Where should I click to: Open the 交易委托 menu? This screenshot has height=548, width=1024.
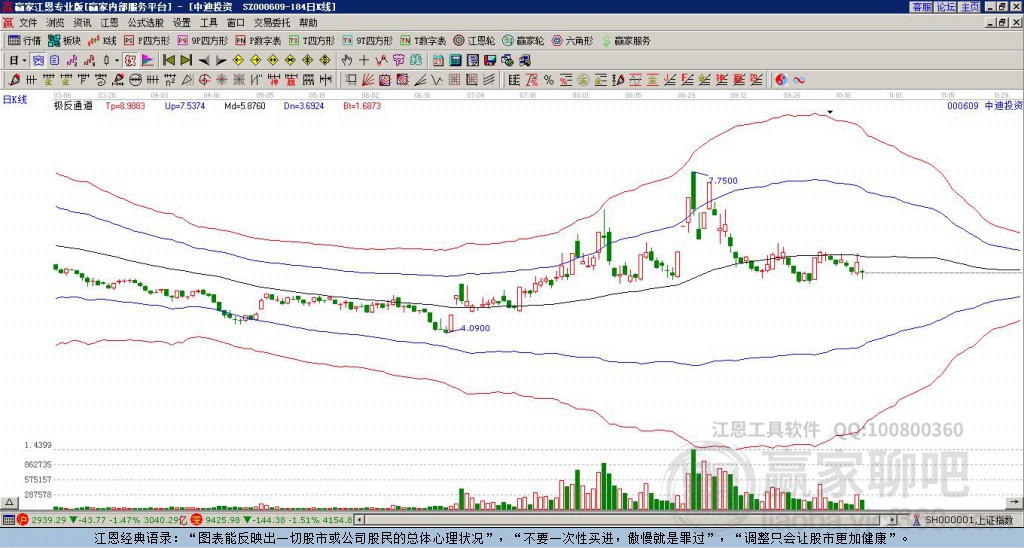[272, 23]
